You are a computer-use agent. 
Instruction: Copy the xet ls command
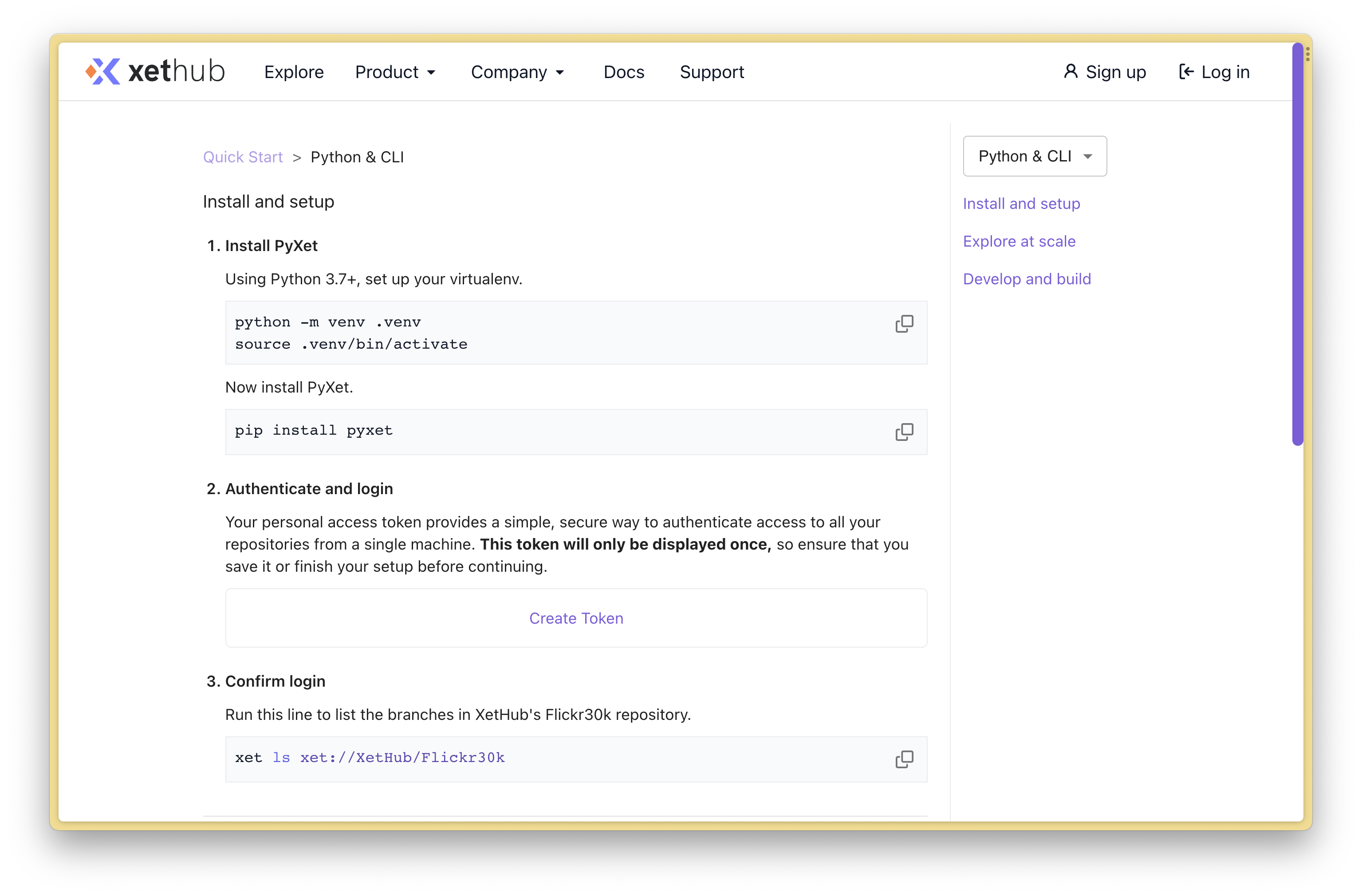[904, 759]
